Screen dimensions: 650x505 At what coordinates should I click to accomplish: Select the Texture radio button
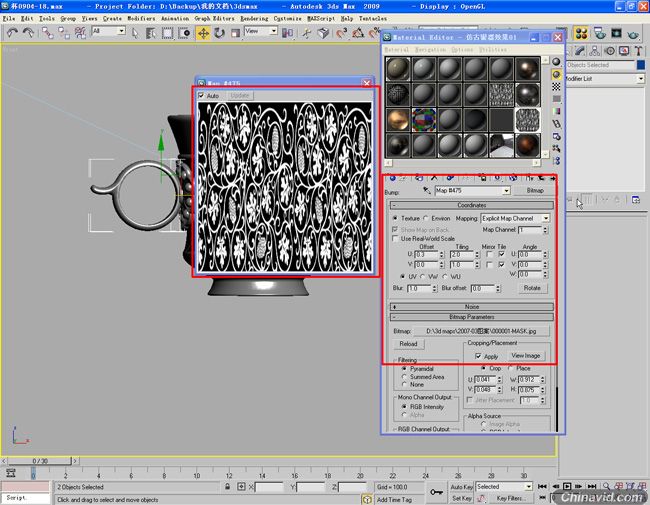[x=395, y=218]
